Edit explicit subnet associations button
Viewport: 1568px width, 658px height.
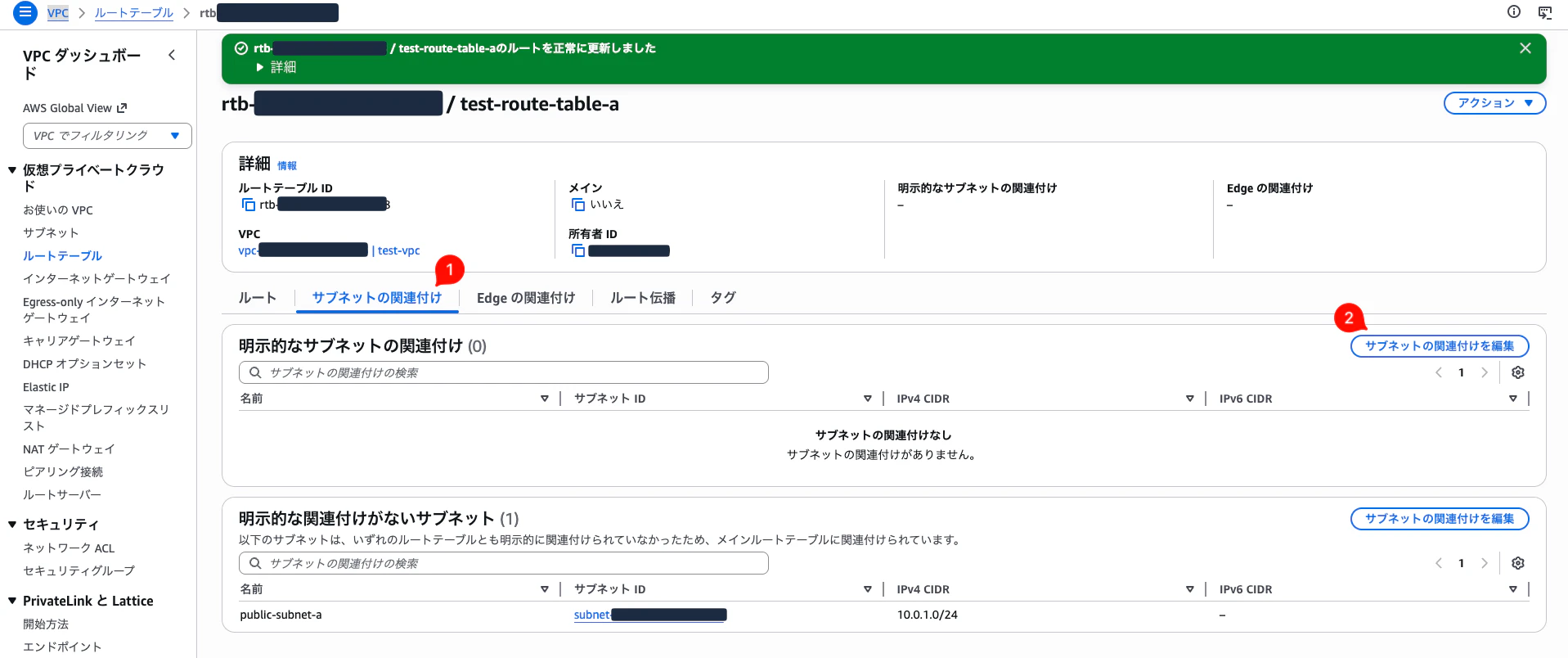pyautogui.click(x=1440, y=346)
